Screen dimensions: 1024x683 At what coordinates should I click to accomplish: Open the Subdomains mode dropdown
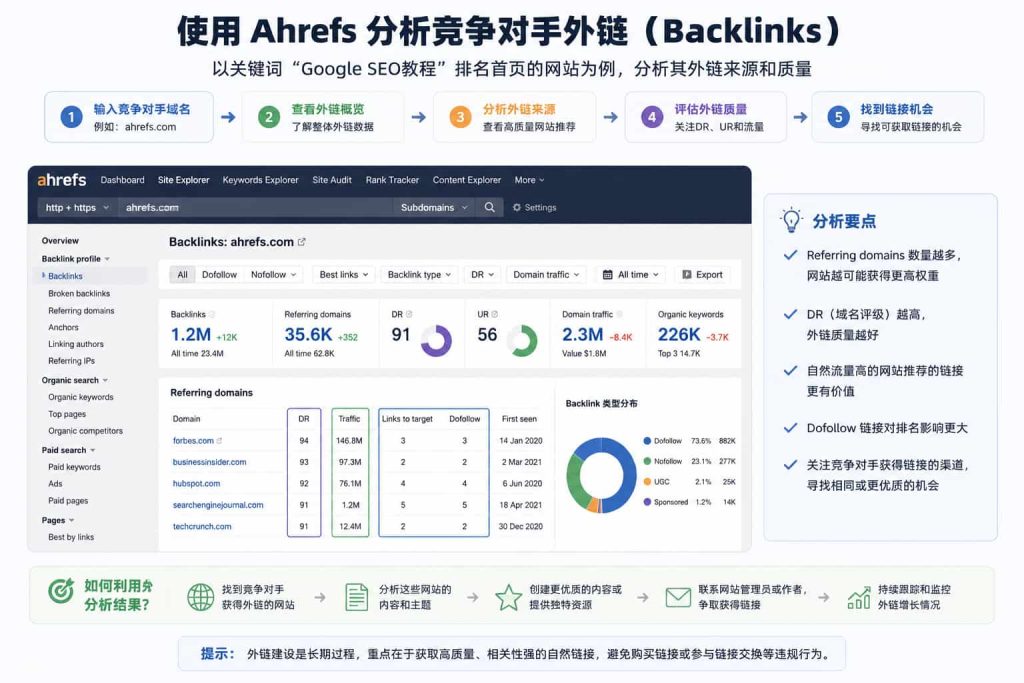[434, 207]
